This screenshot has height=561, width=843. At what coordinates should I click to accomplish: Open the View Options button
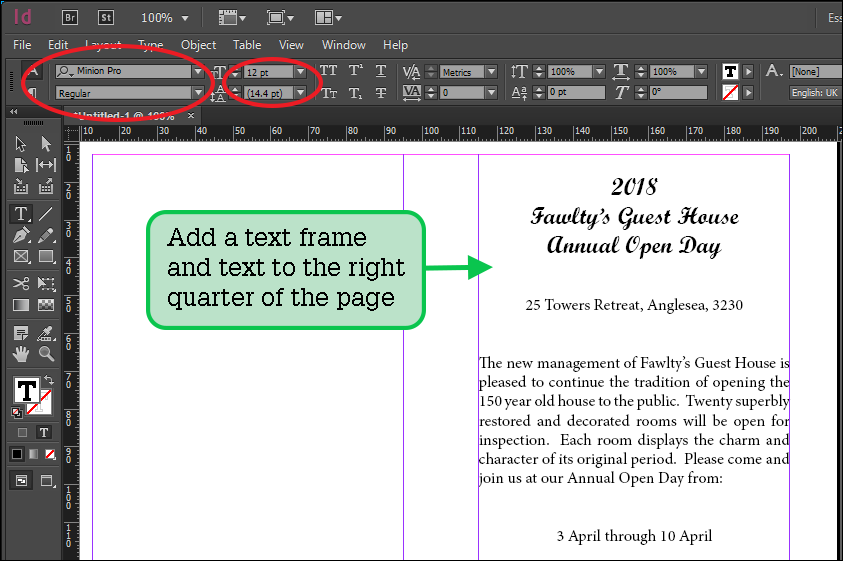point(232,18)
